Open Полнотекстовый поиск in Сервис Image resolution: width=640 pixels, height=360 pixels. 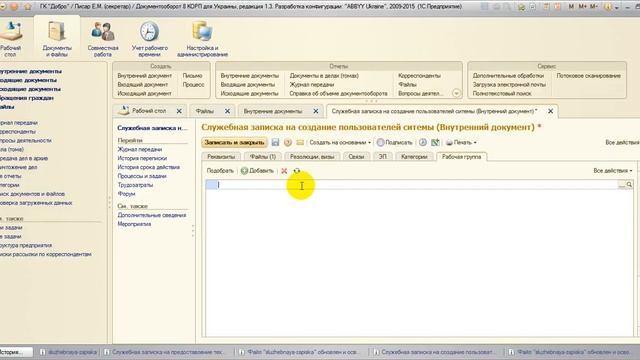[502, 93]
